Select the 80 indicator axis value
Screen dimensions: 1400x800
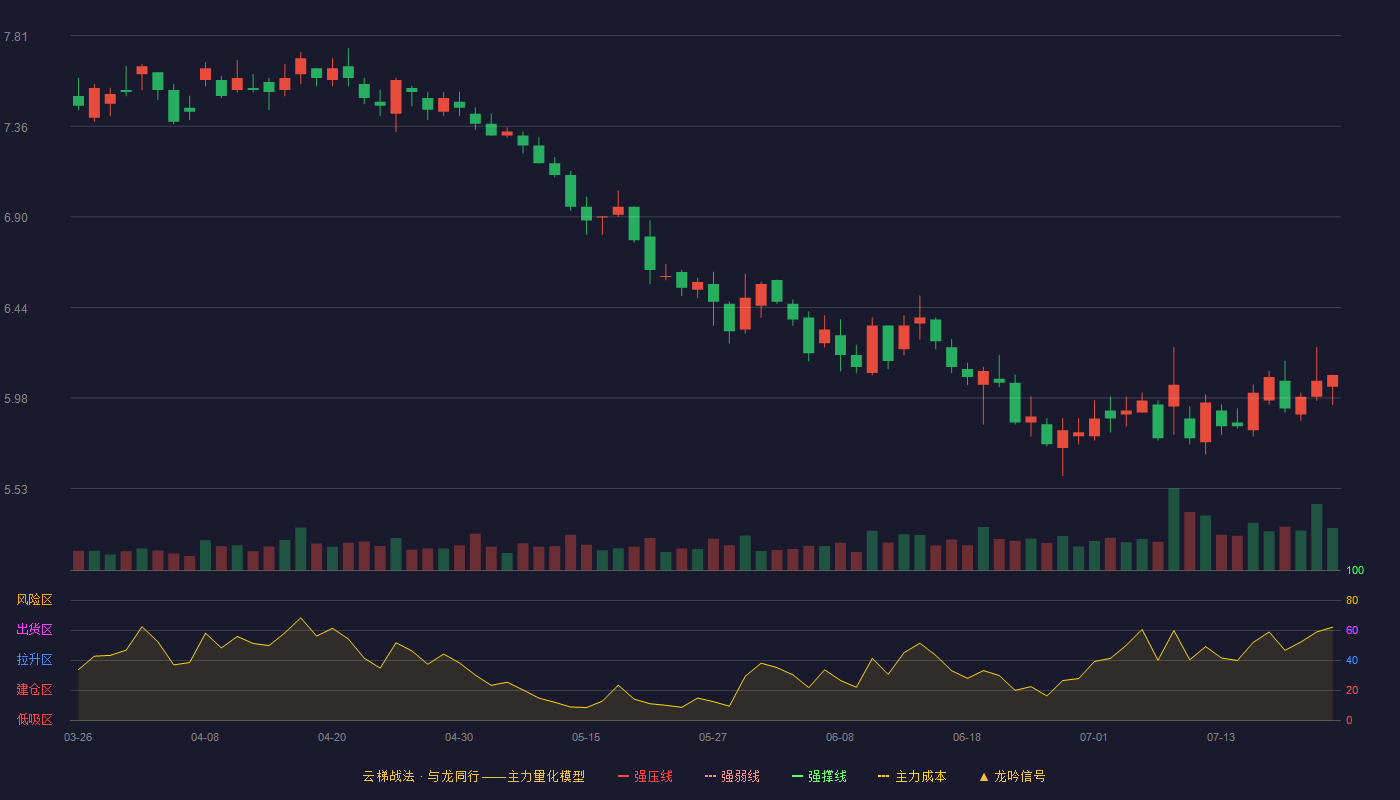click(x=1352, y=601)
